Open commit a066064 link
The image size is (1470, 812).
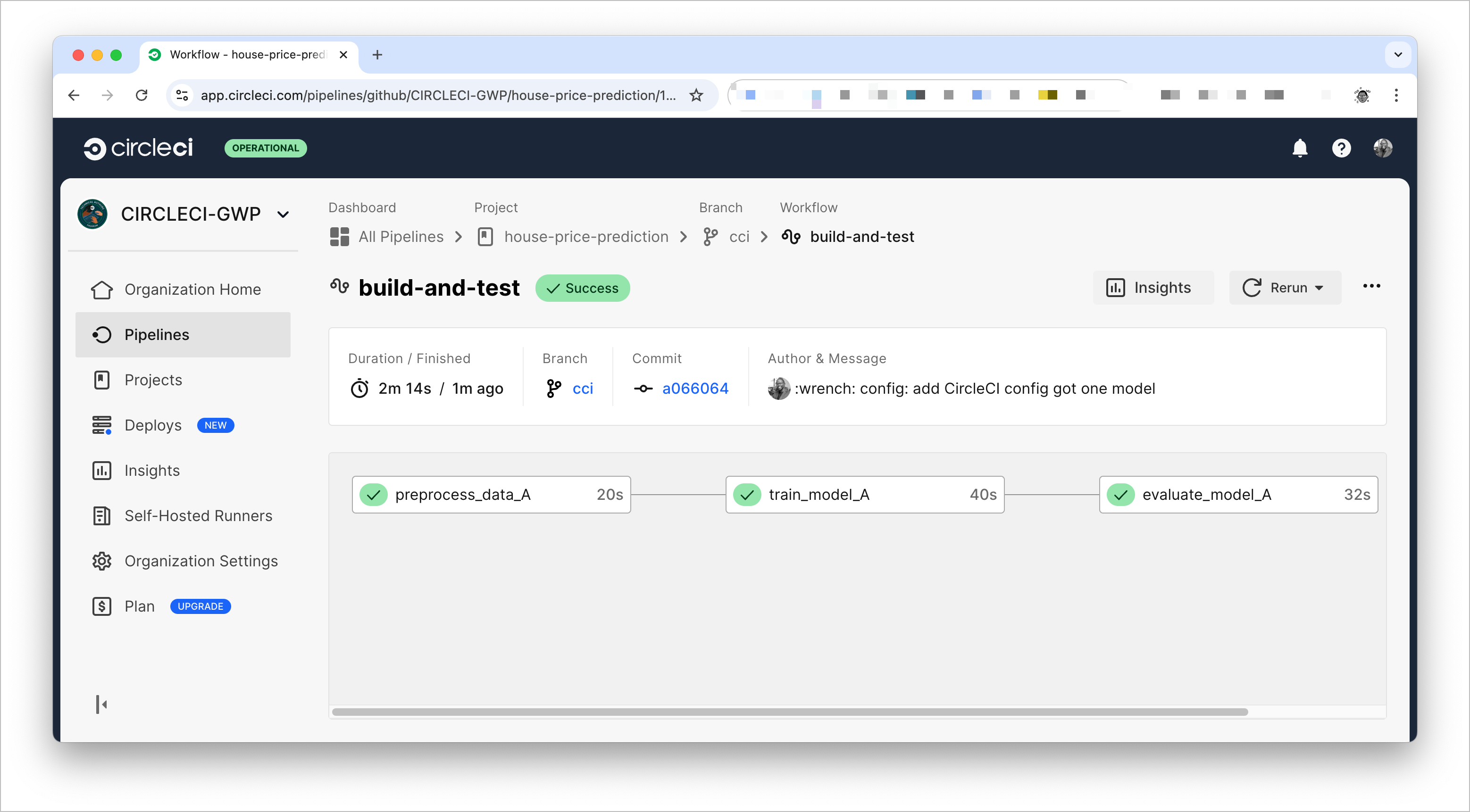695,389
